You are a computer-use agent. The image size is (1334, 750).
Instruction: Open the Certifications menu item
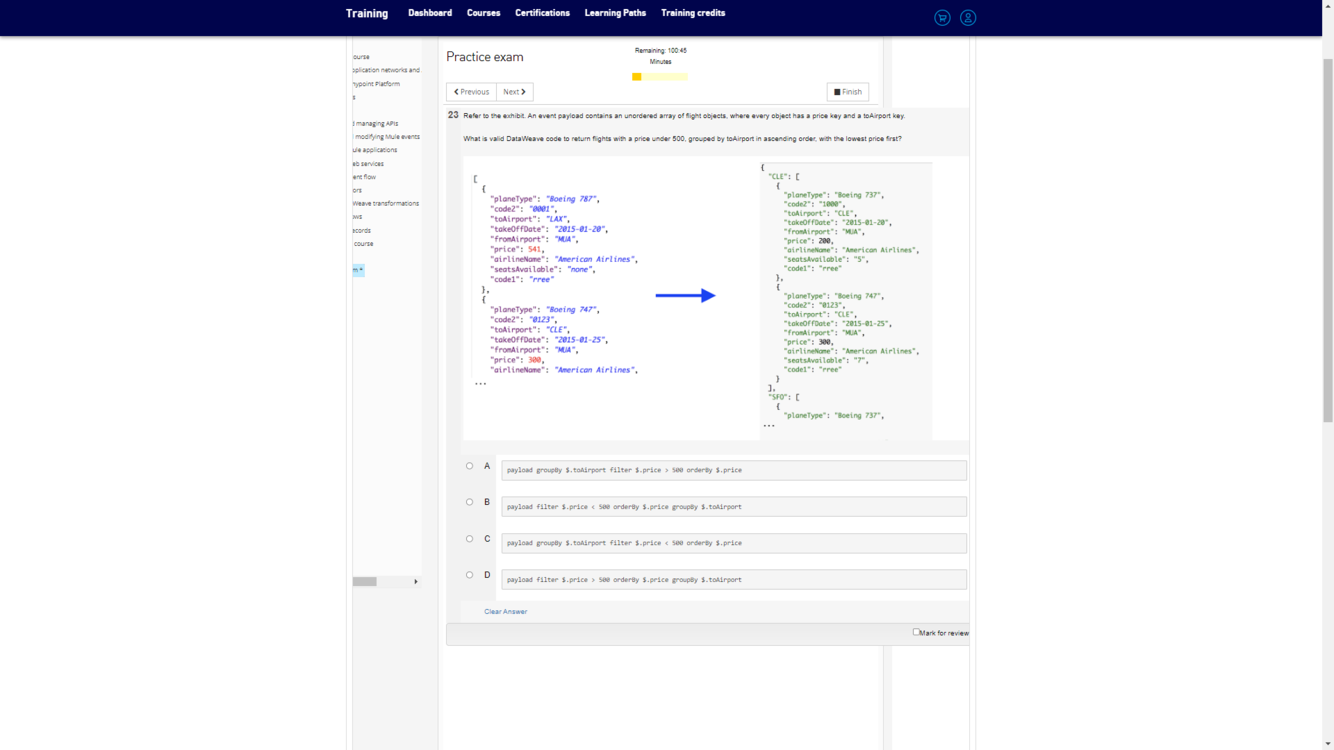[542, 13]
